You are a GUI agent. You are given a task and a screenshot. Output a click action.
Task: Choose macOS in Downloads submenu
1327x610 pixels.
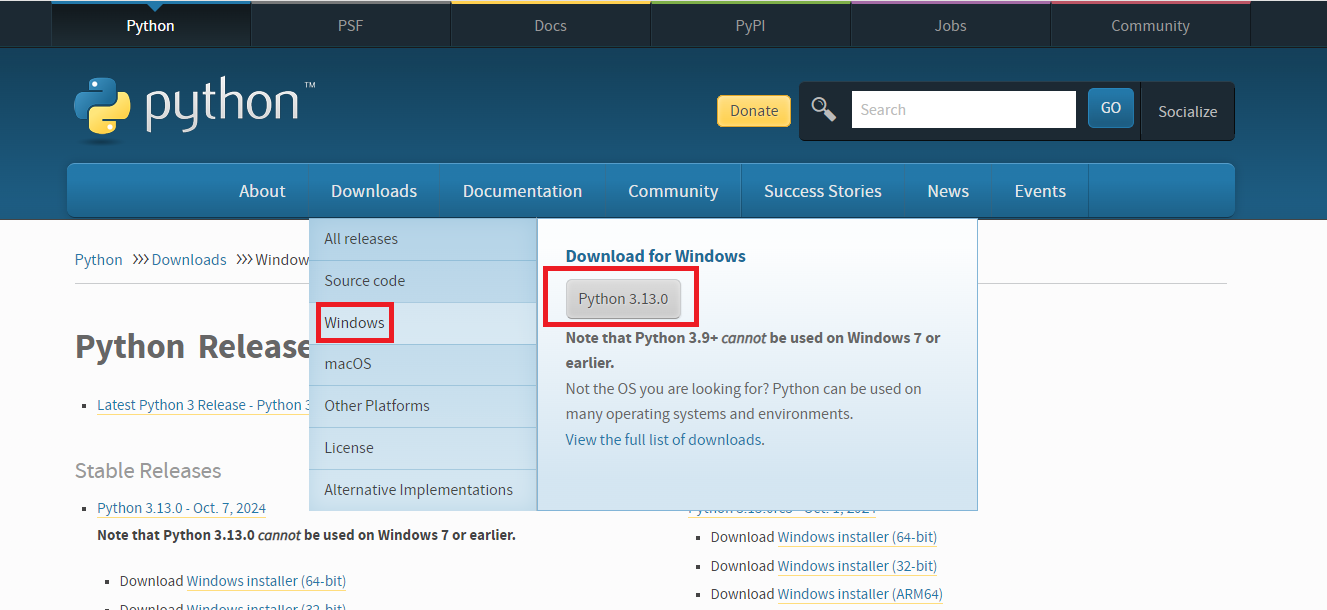tap(423, 364)
